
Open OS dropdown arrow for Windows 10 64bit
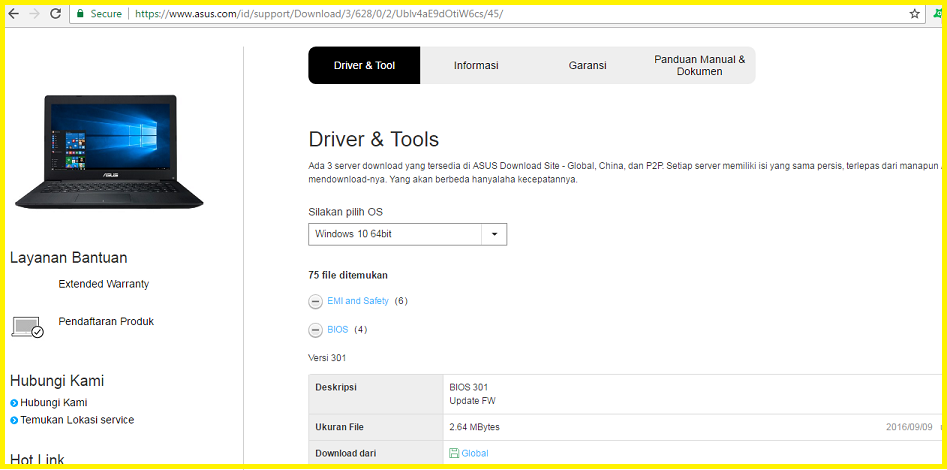(x=494, y=234)
